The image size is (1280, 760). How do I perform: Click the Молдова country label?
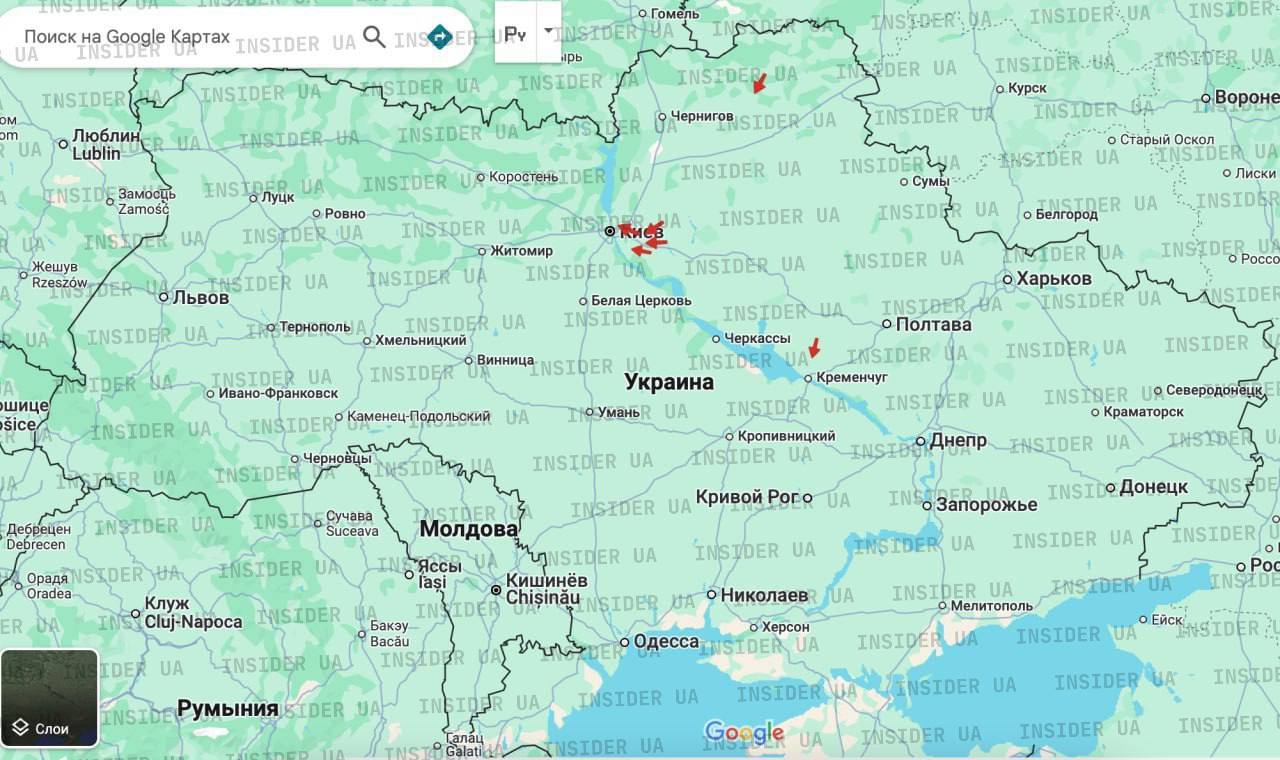point(468,529)
